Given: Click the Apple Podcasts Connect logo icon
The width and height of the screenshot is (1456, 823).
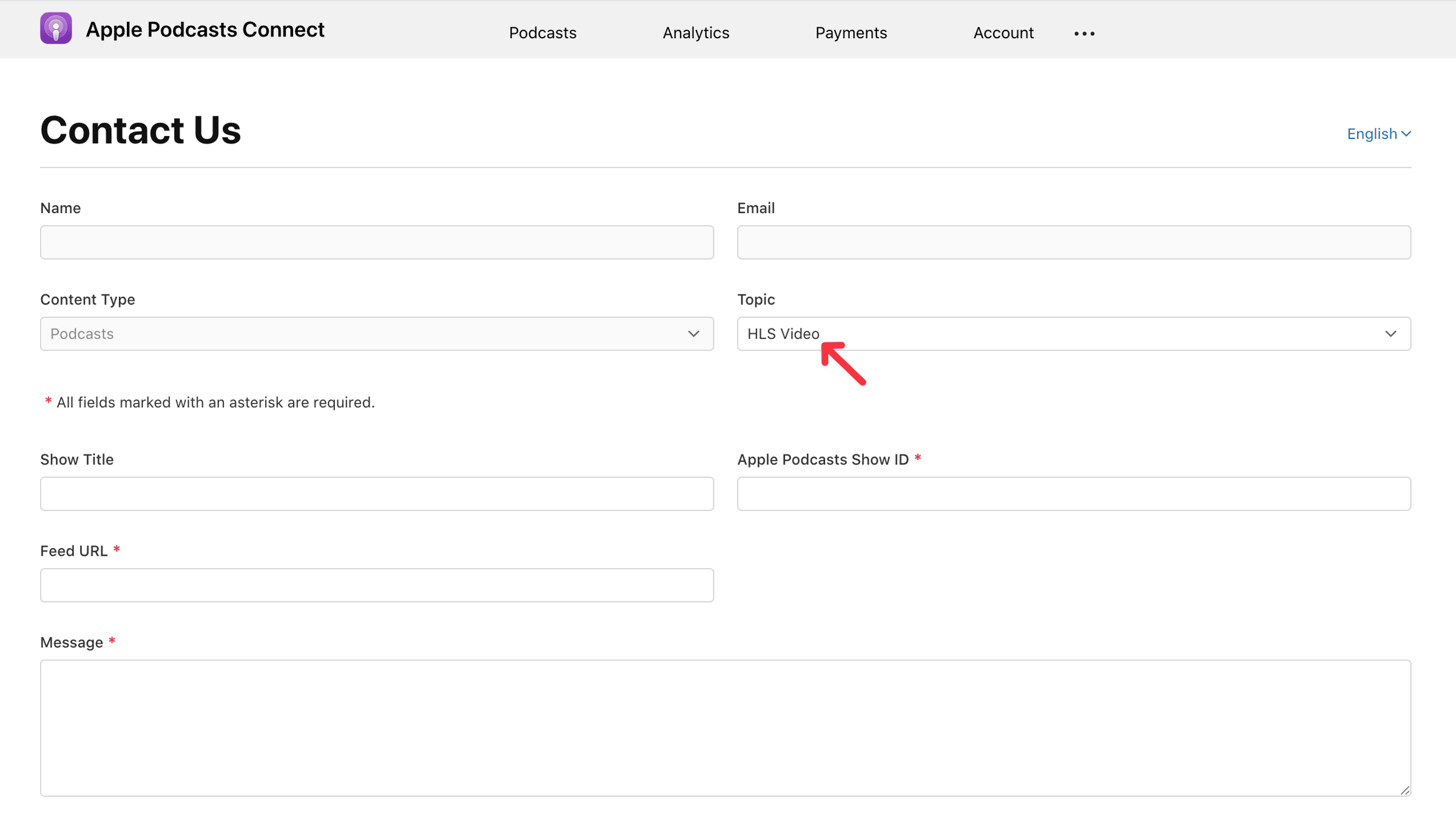Looking at the screenshot, I should point(56,29).
